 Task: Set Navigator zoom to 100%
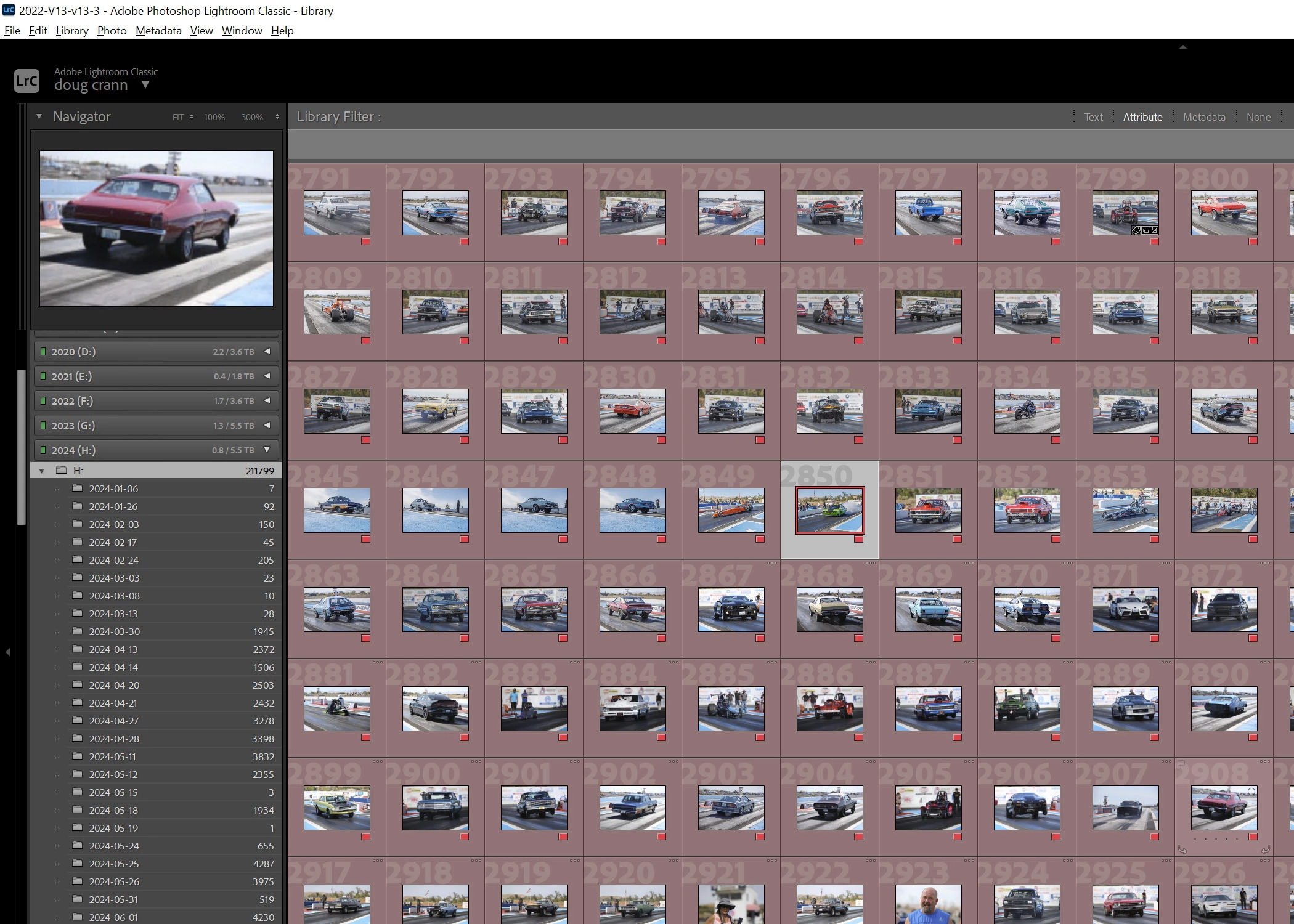pyautogui.click(x=214, y=117)
